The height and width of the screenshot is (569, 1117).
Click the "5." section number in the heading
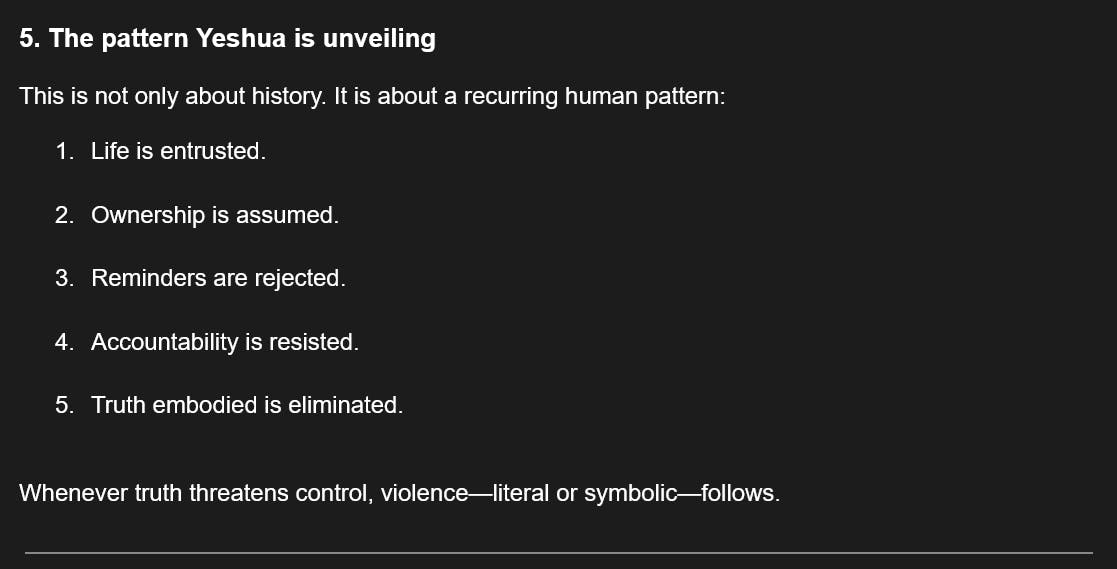coord(29,39)
